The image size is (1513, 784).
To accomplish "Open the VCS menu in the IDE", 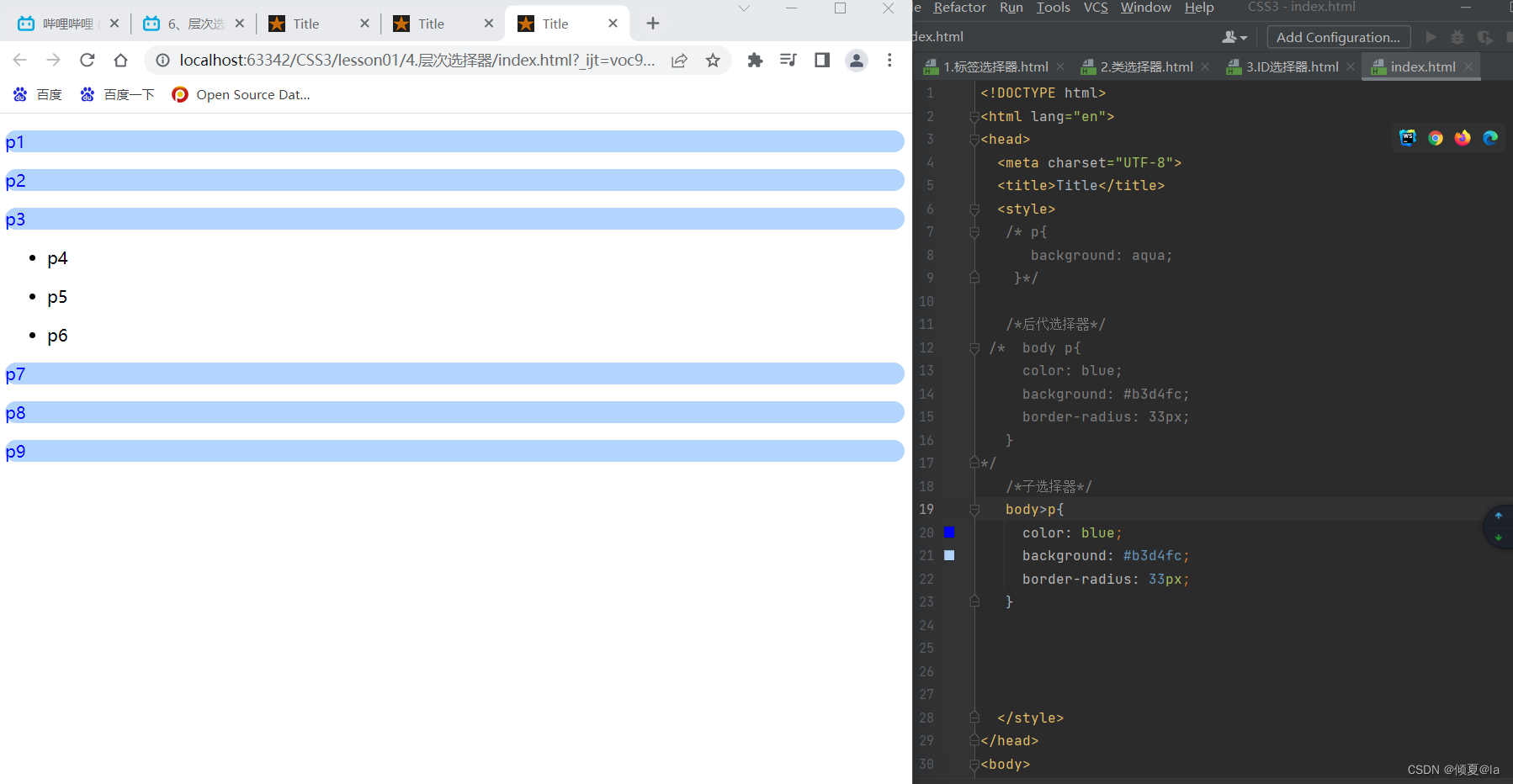I will (1096, 8).
